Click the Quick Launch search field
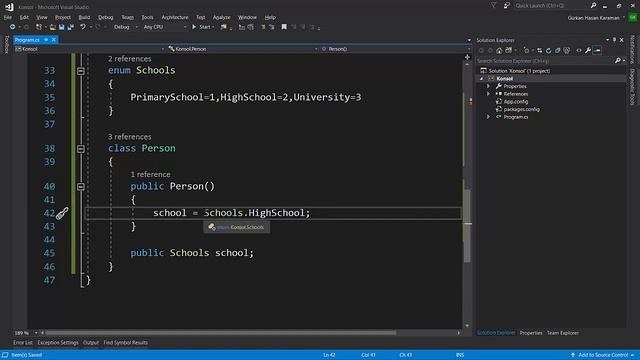 click(551, 6)
